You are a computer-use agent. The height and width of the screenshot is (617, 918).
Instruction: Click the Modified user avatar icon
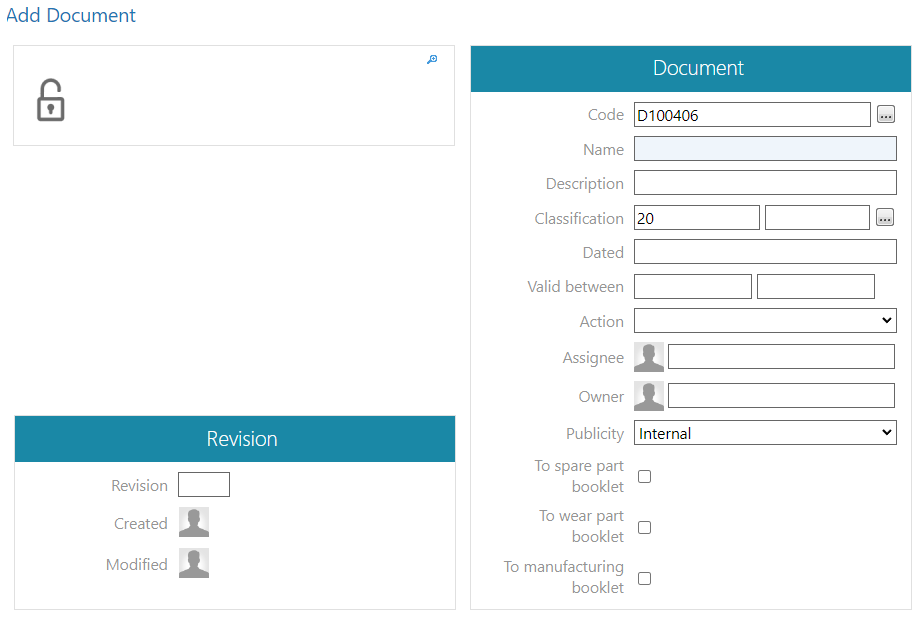point(194,564)
